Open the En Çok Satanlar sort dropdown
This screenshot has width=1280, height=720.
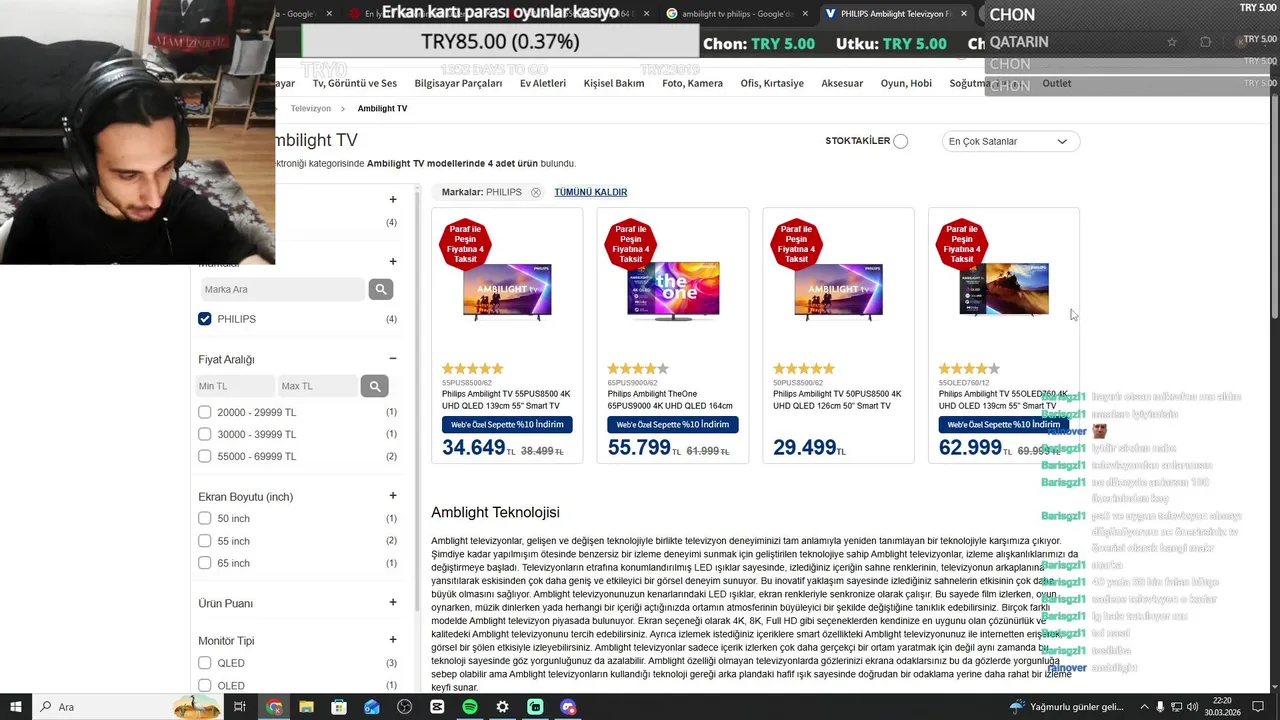click(x=1010, y=141)
